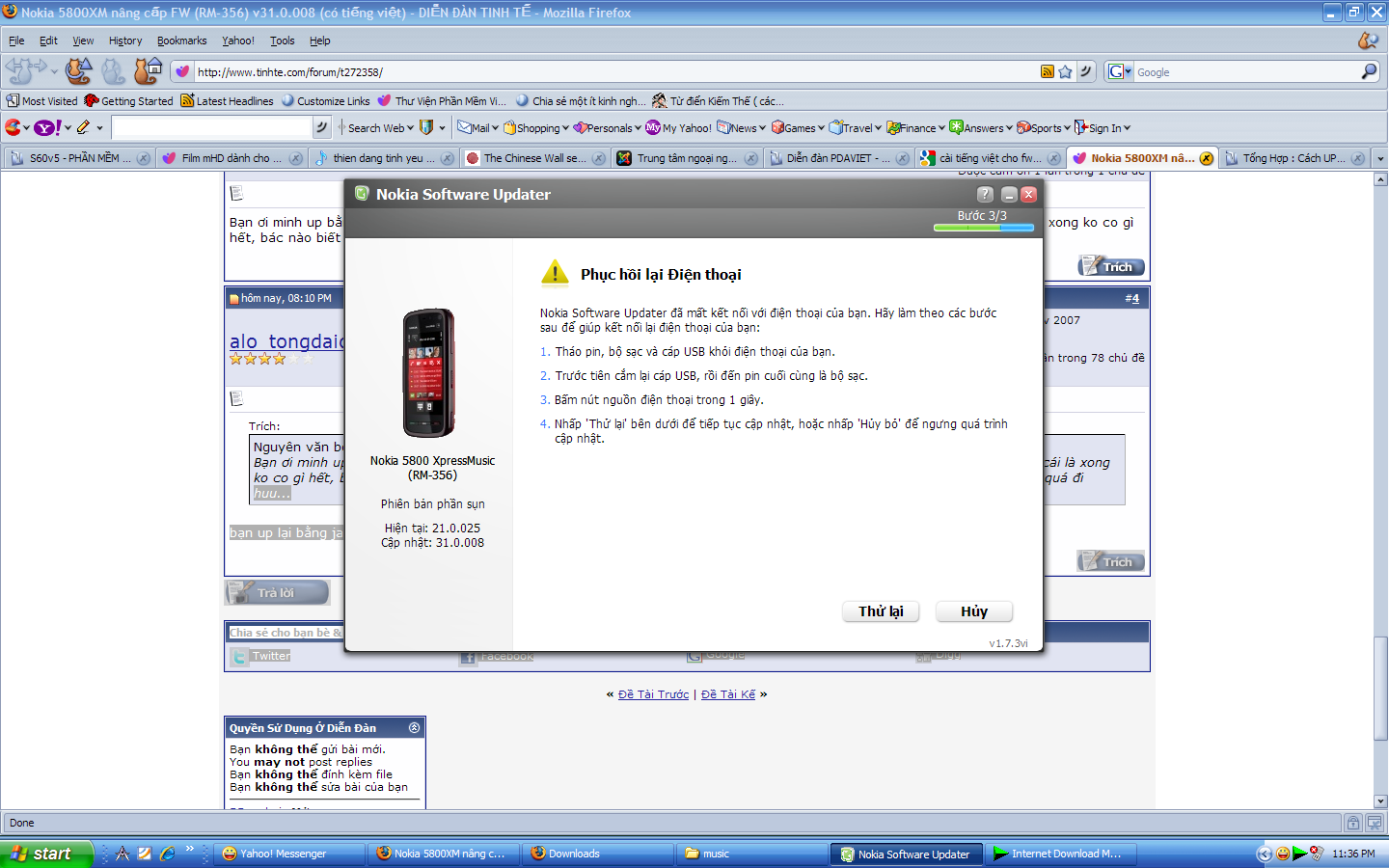Click the RSS feed icon in address bar
The width and height of the screenshot is (1389, 868).
click(x=1048, y=71)
